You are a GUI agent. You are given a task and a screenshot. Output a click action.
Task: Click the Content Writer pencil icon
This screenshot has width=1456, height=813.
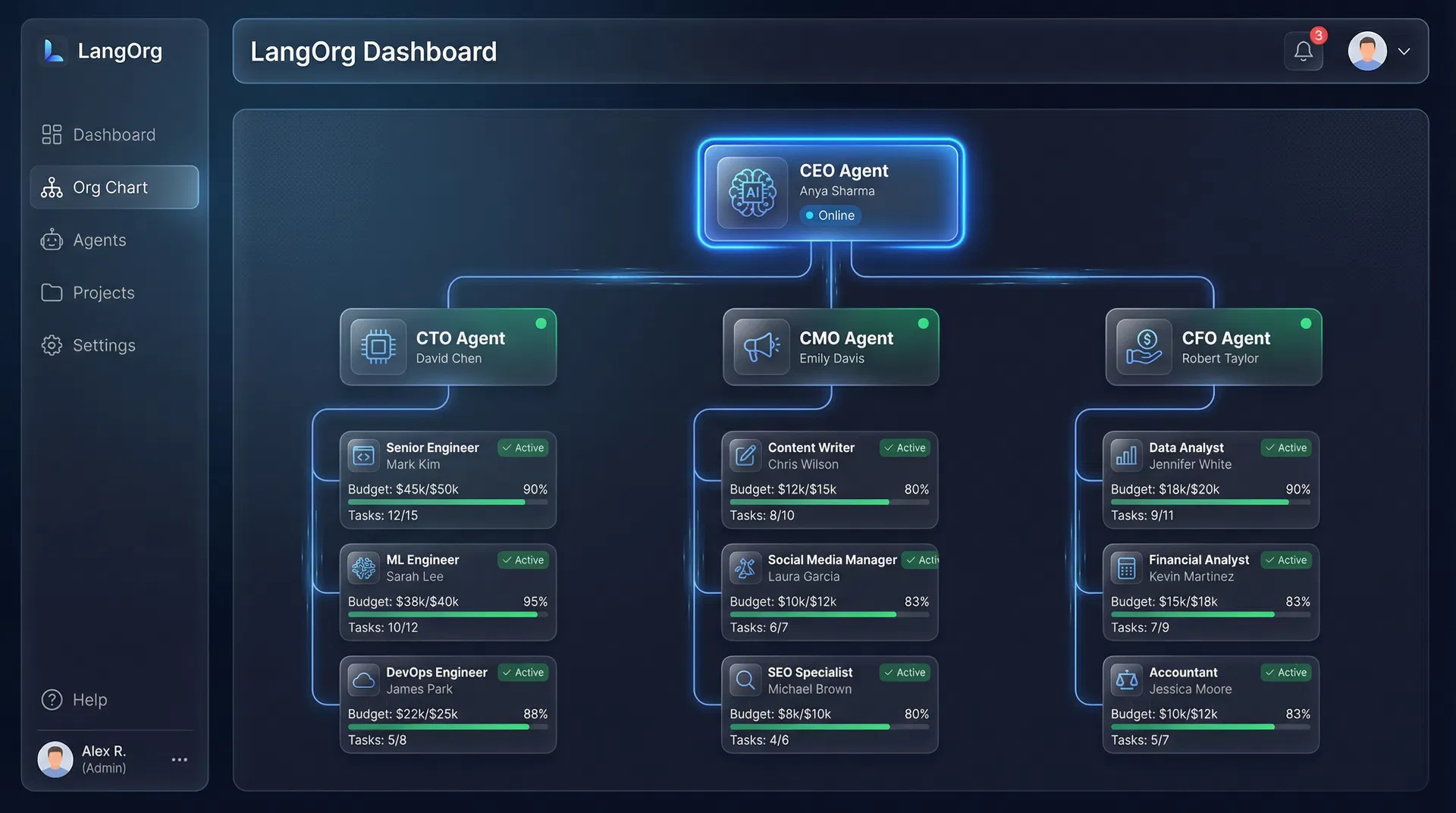pos(745,455)
